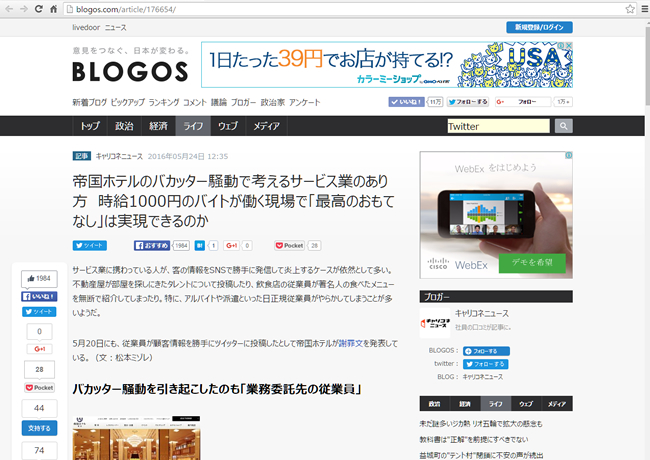Open the ランキング menu link

(x=163, y=102)
